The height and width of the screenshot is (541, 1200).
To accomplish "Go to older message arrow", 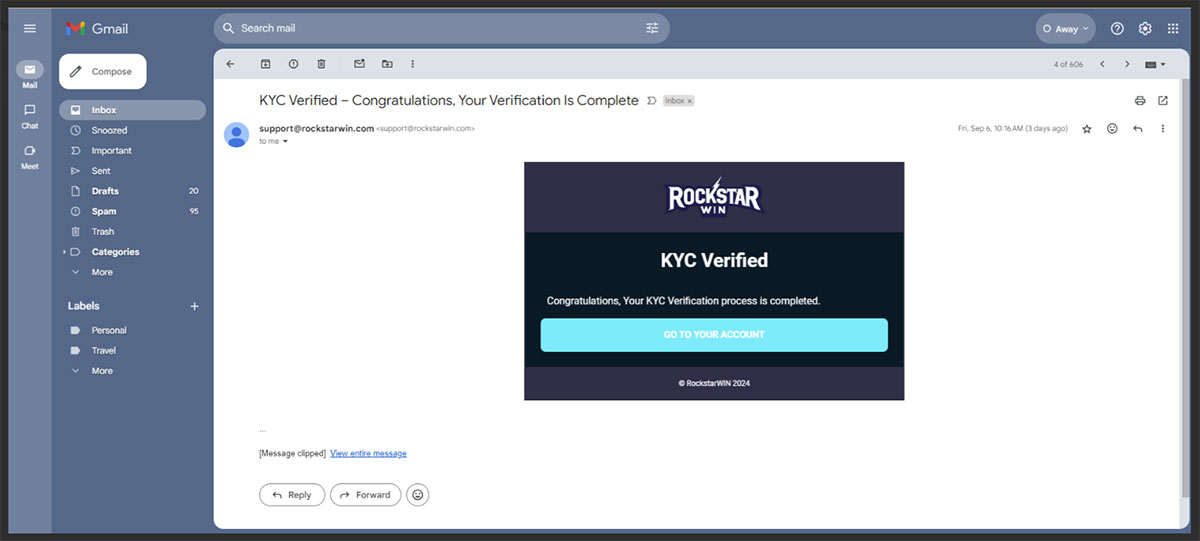I will [1127, 64].
